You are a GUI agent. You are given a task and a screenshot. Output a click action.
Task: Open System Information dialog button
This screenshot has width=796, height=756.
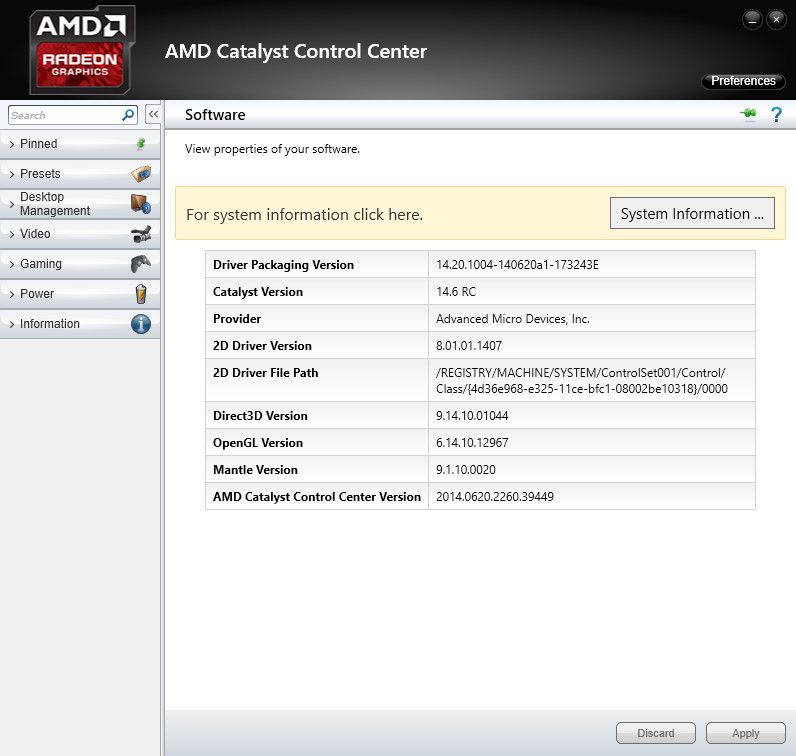692,213
